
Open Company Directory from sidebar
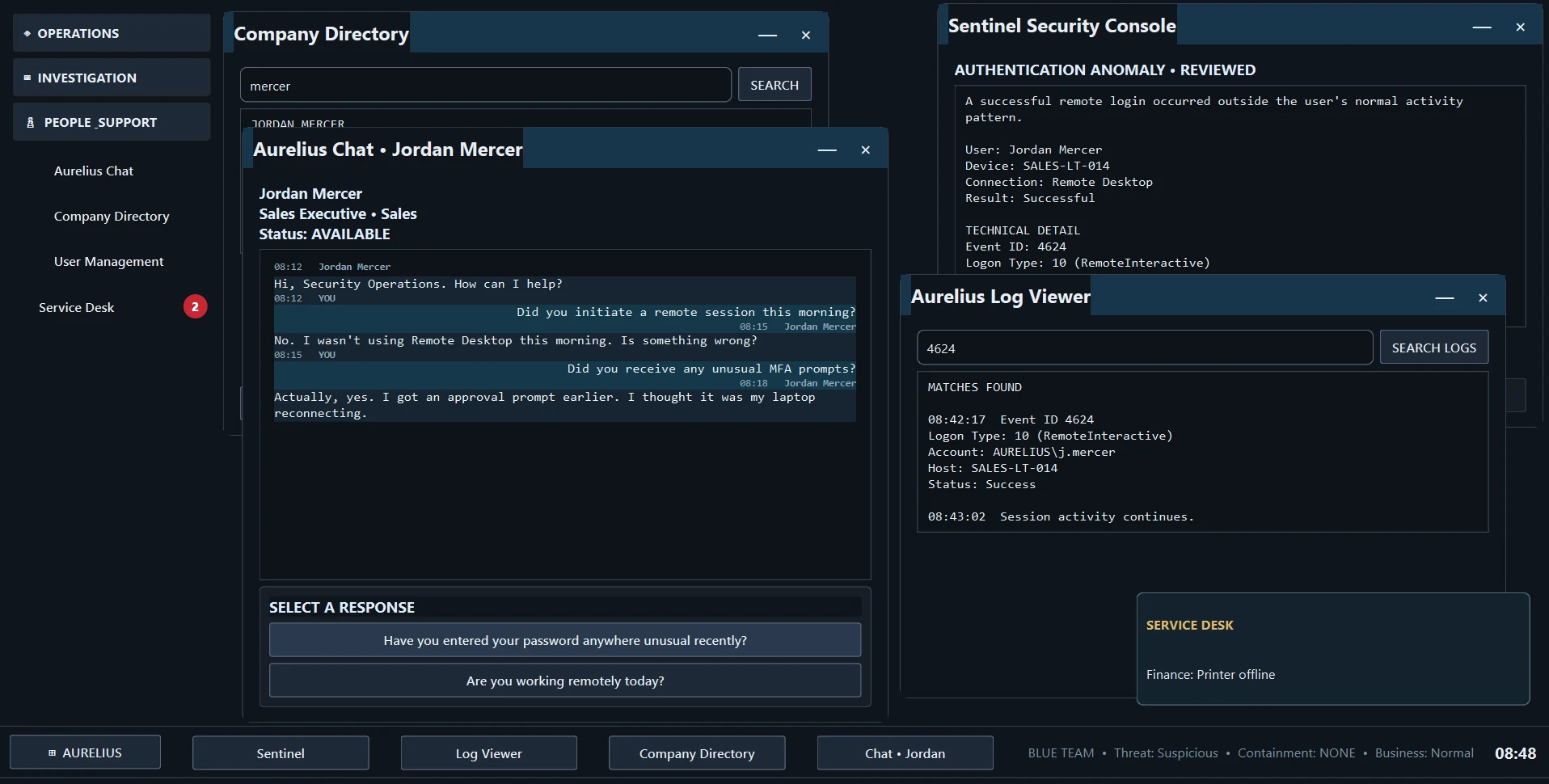pyautogui.click(x=112, y=216)
